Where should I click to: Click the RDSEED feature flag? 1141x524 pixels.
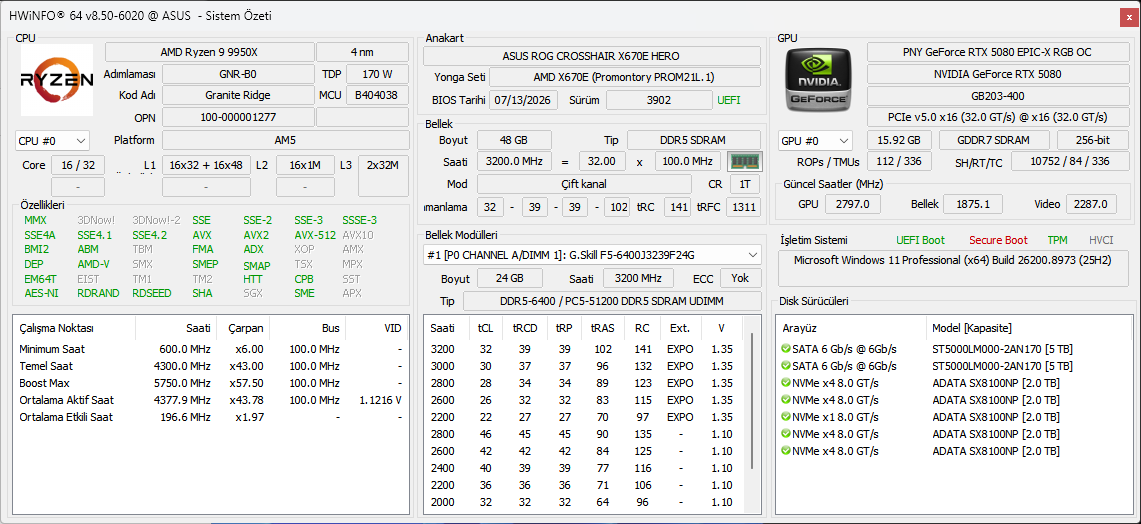tap(150, 293)
